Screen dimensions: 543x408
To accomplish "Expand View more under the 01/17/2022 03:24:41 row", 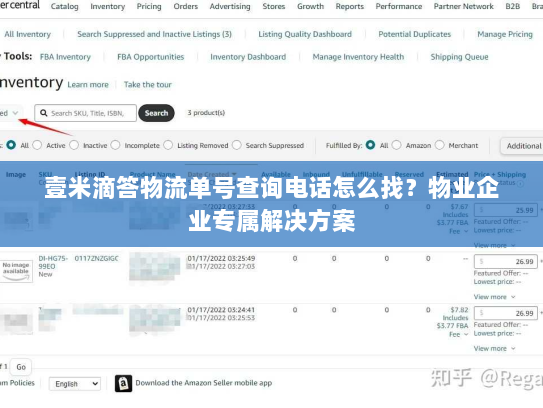I will click(494, 348).
